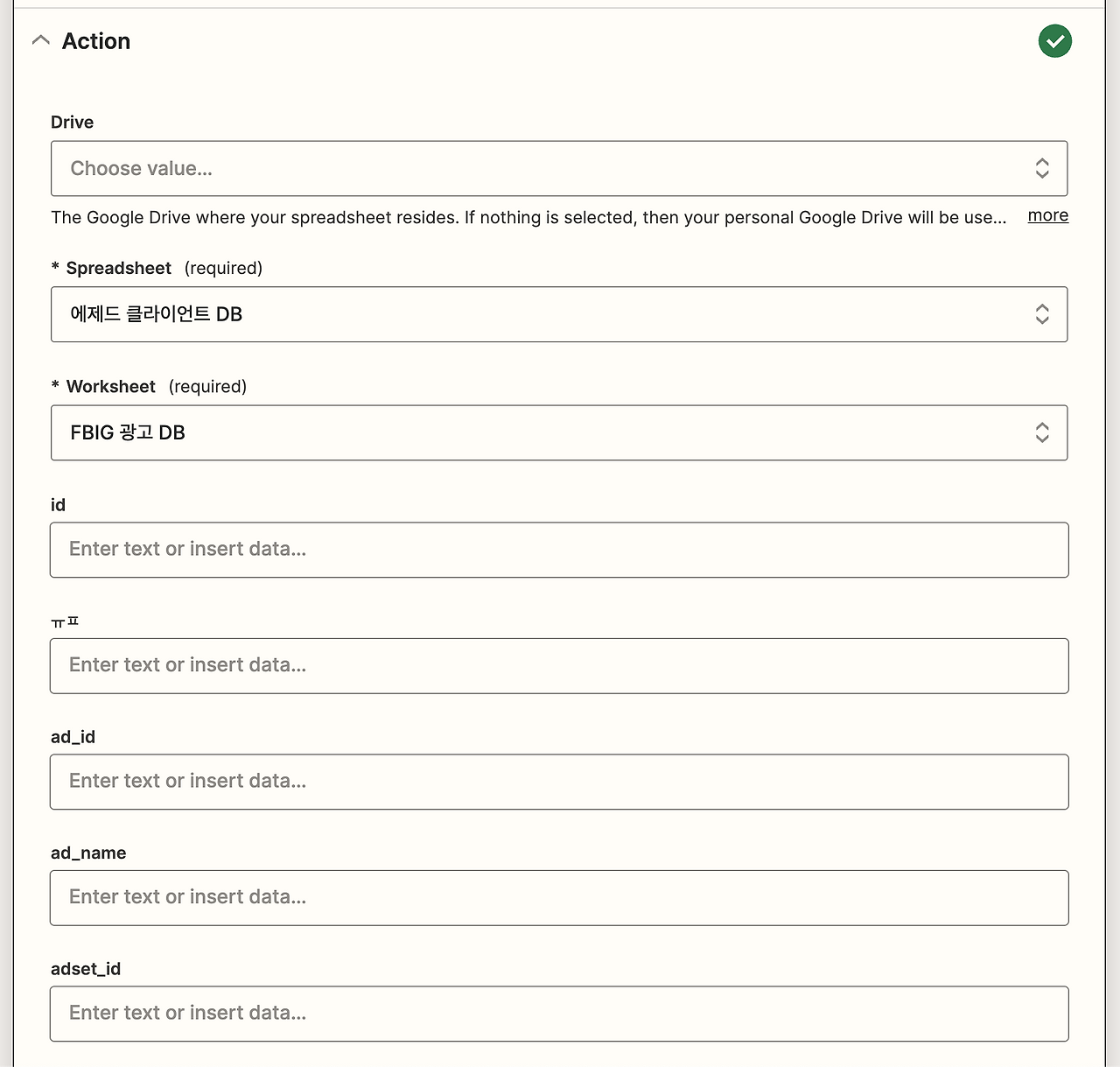Click the ad_name text input

[x=558, y=898]
